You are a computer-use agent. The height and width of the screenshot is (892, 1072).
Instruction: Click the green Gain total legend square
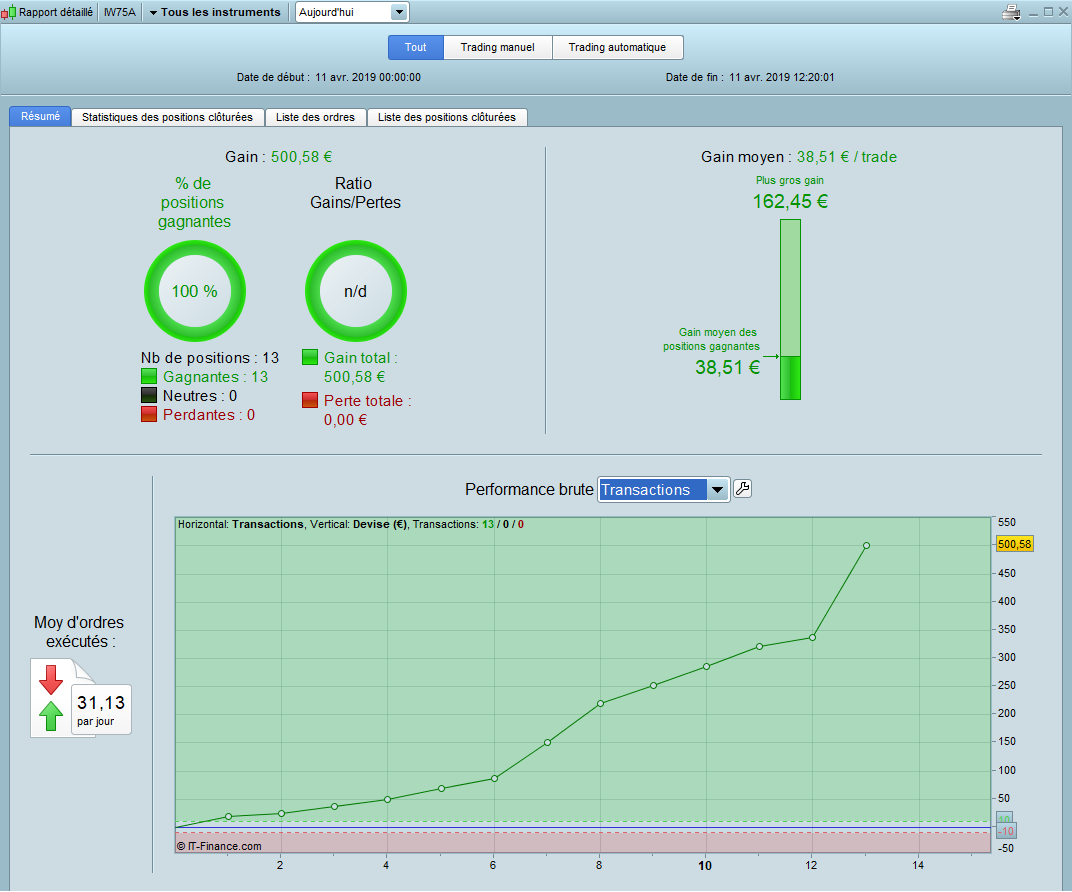(310, 357)
